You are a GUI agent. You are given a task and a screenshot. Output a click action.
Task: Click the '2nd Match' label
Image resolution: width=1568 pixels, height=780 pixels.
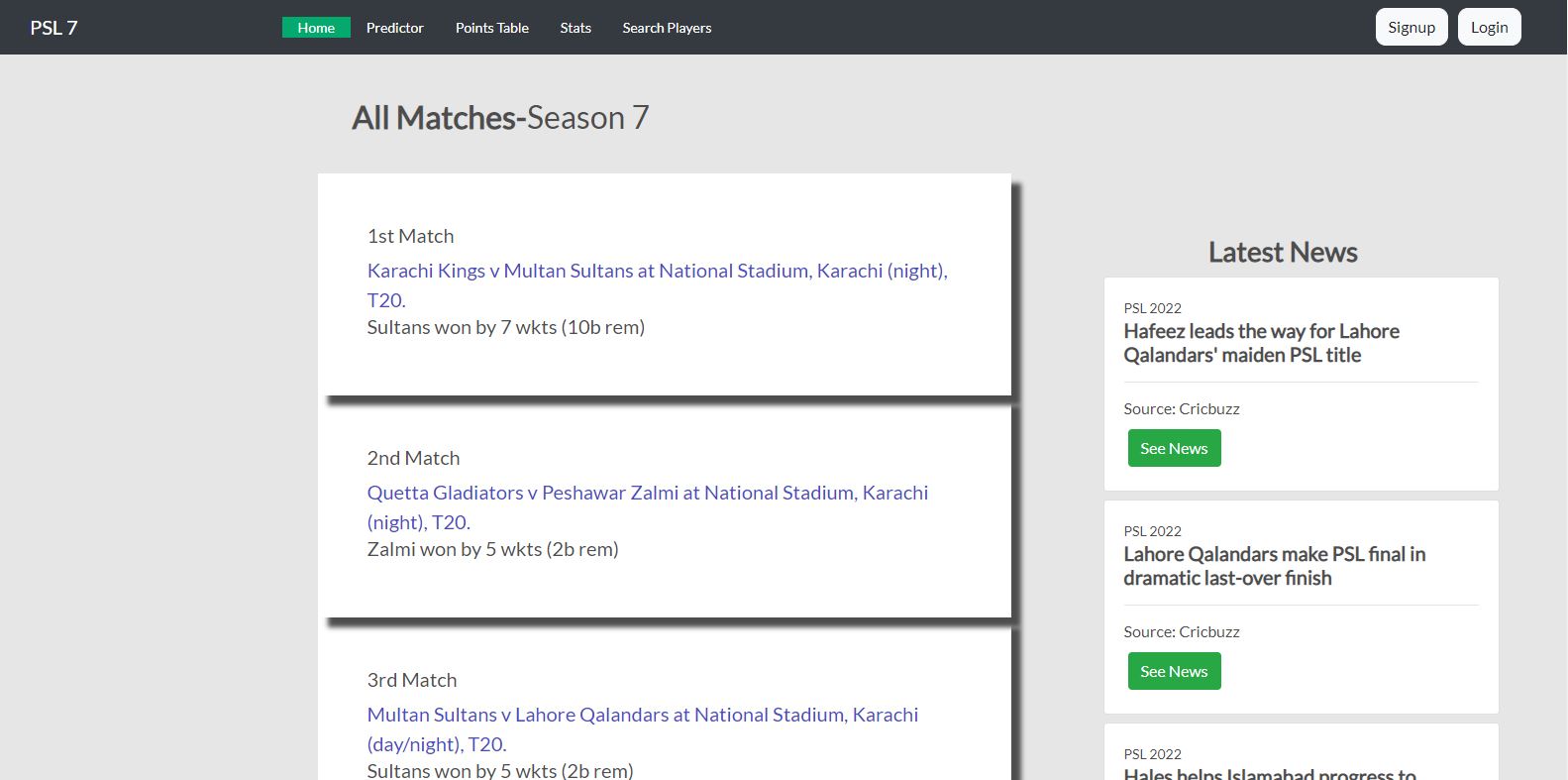coord(414,458)
